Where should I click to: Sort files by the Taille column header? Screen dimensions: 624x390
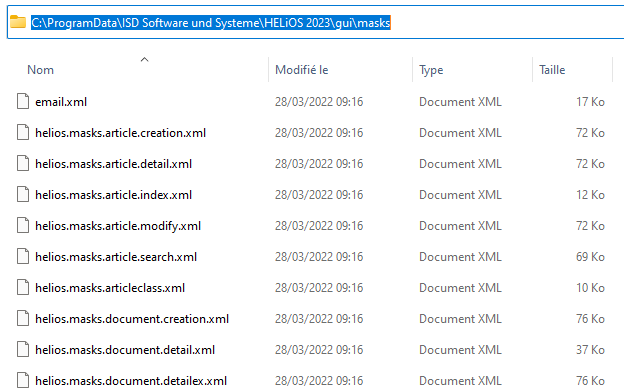pos(552,70)
